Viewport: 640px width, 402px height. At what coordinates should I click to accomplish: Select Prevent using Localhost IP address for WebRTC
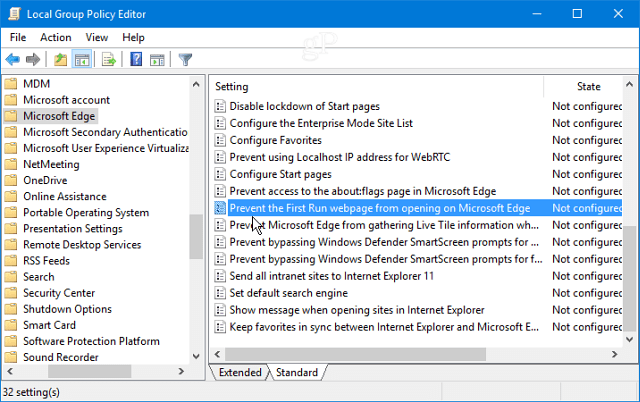tap(340, 158)
